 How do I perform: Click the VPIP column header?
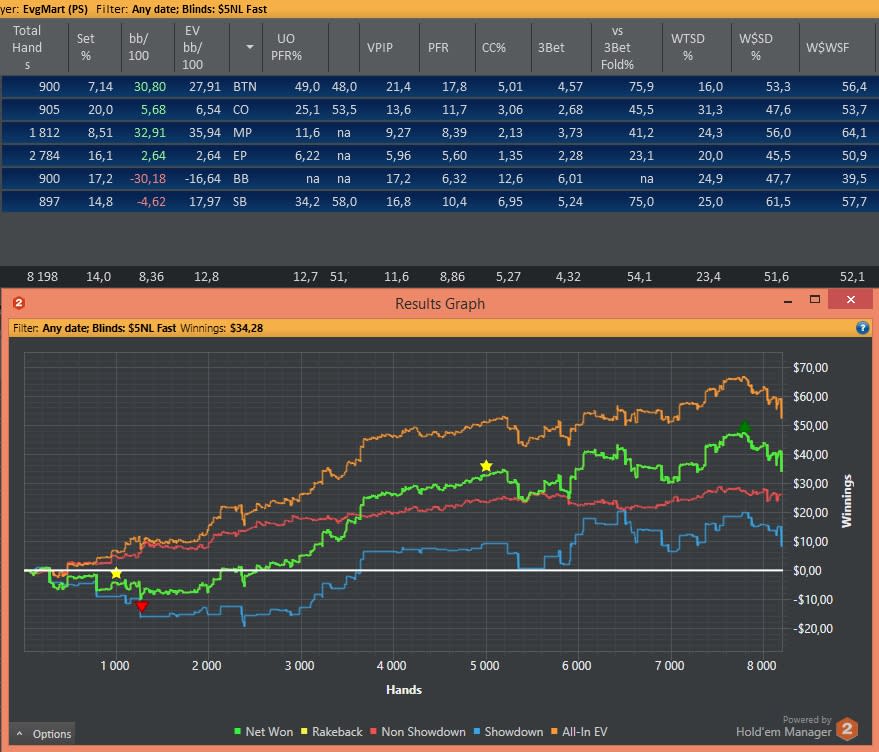380,48
